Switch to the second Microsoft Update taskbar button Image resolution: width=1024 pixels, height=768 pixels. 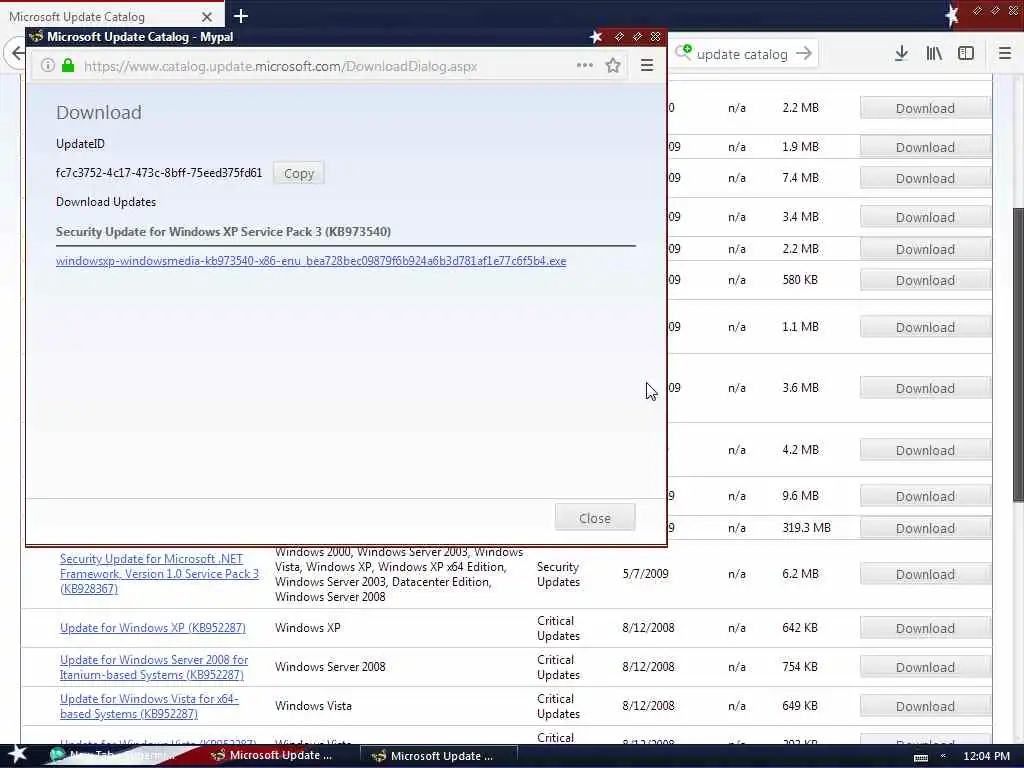click(438, 756)
